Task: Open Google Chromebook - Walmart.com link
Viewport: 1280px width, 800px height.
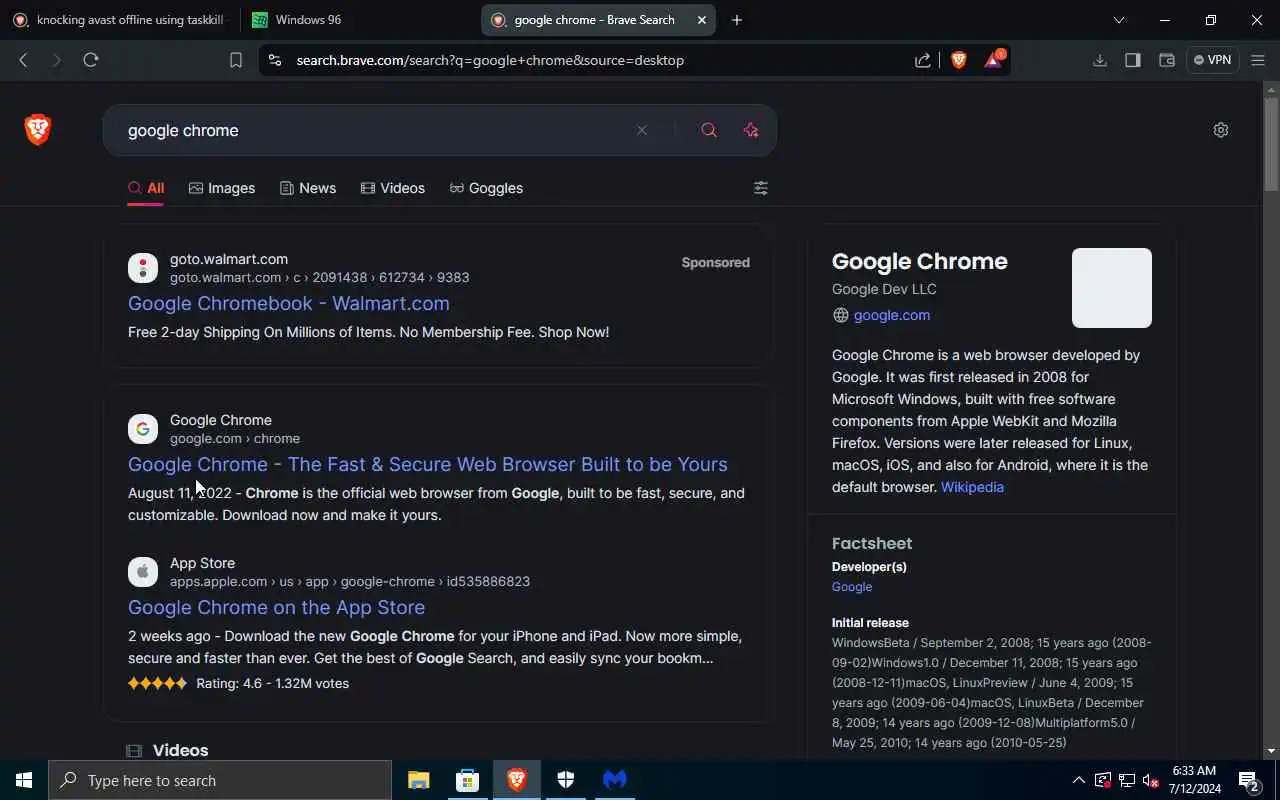Action: [x=289, y=303]
